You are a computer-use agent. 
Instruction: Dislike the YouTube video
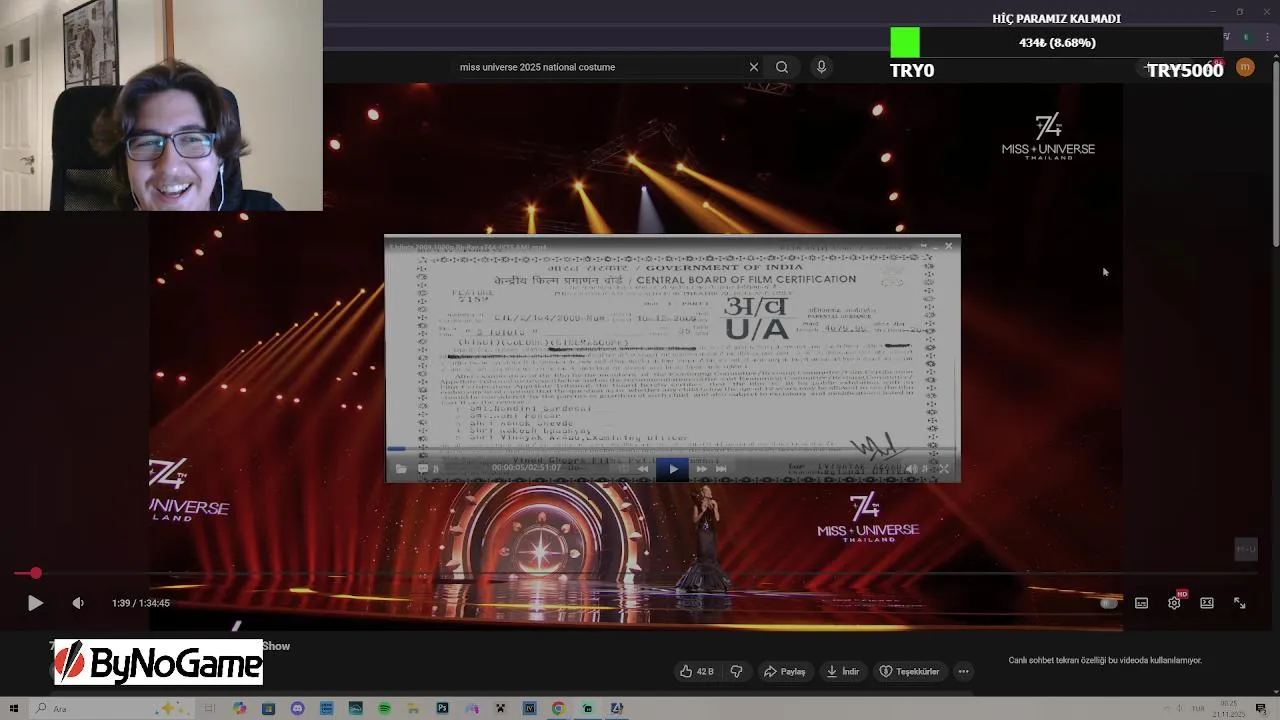tap(737, 671)
